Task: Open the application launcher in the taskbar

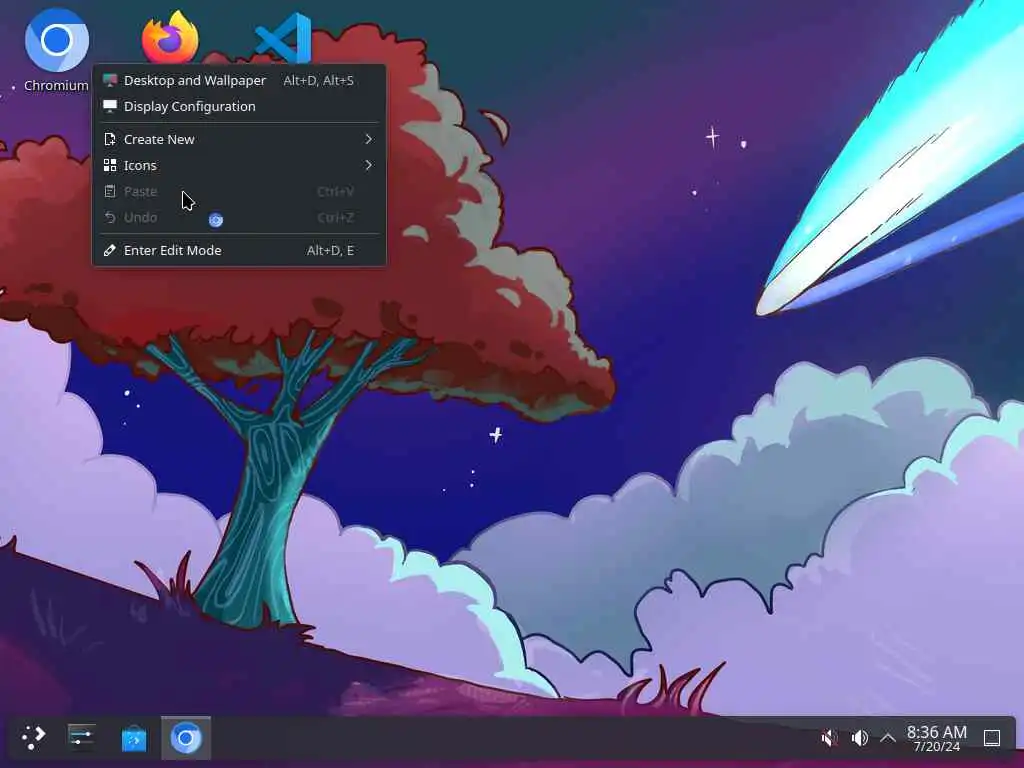Action: (x=33, y=738)
